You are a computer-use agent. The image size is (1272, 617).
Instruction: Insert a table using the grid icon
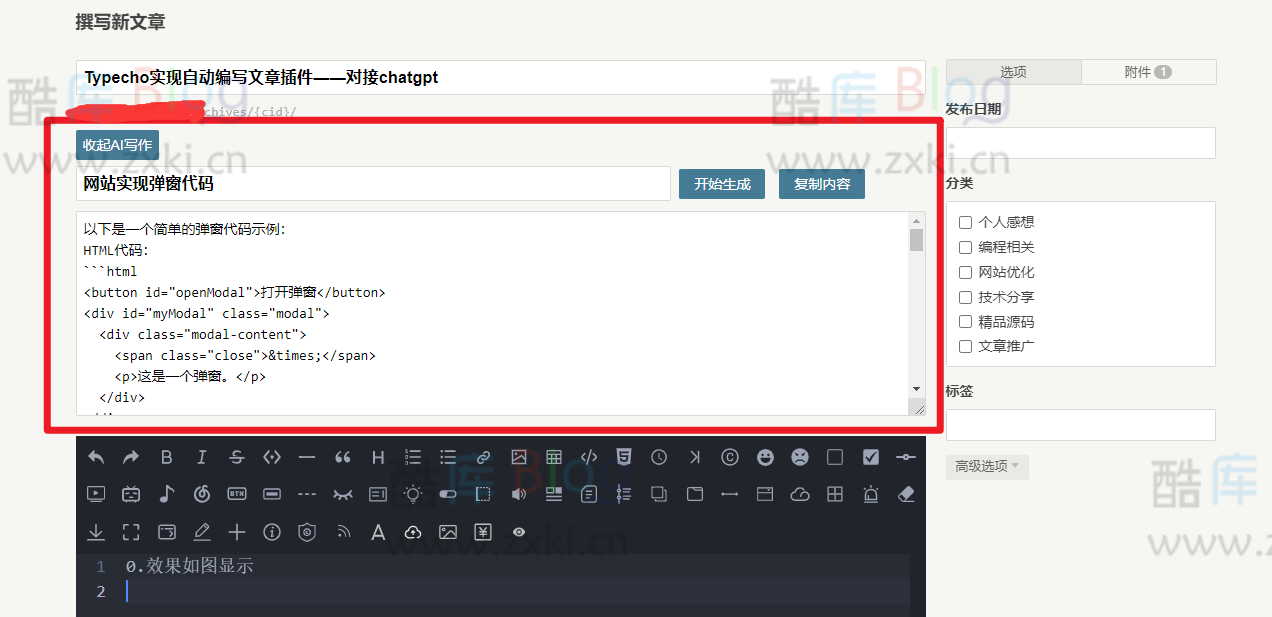coord(554,457)
